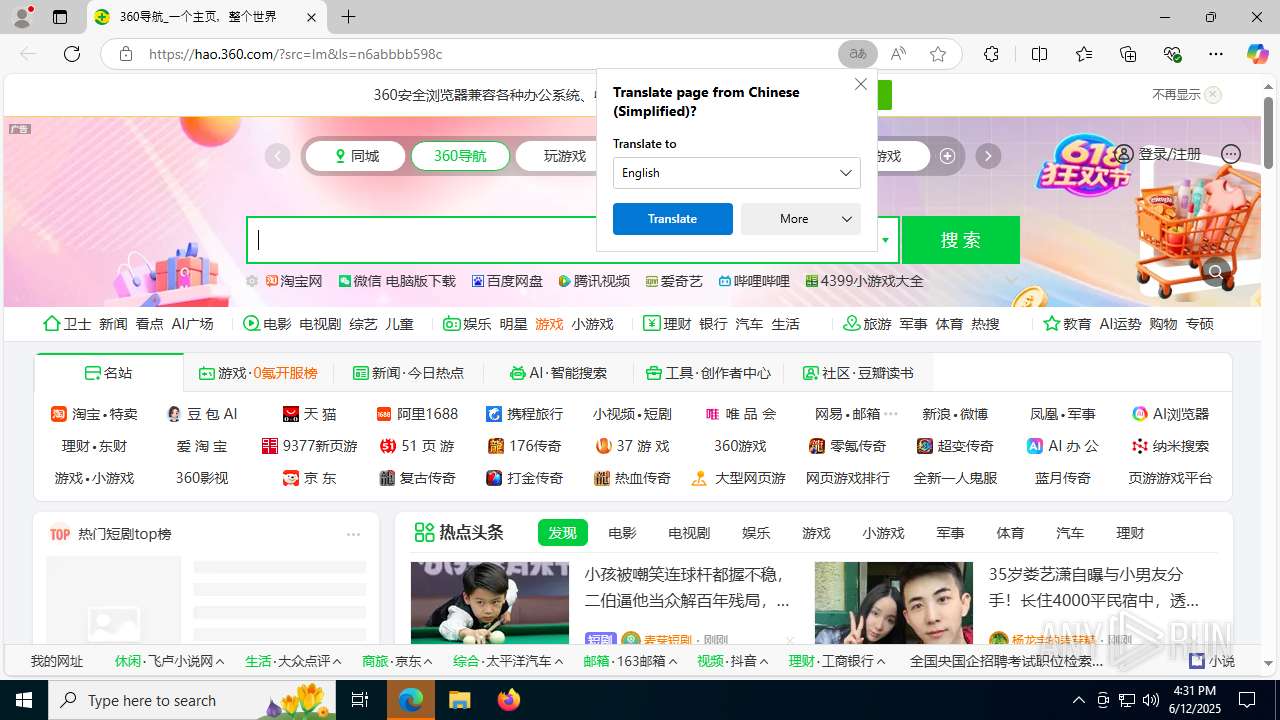Open Windows Start menu
This screenshot has width=1280, height=720.
point(24,700)
